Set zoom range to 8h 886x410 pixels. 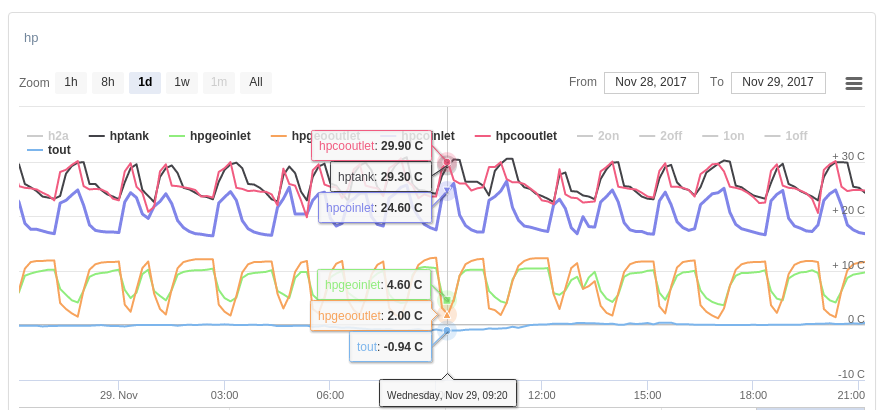pyautogui.click(x=108, y=82)
